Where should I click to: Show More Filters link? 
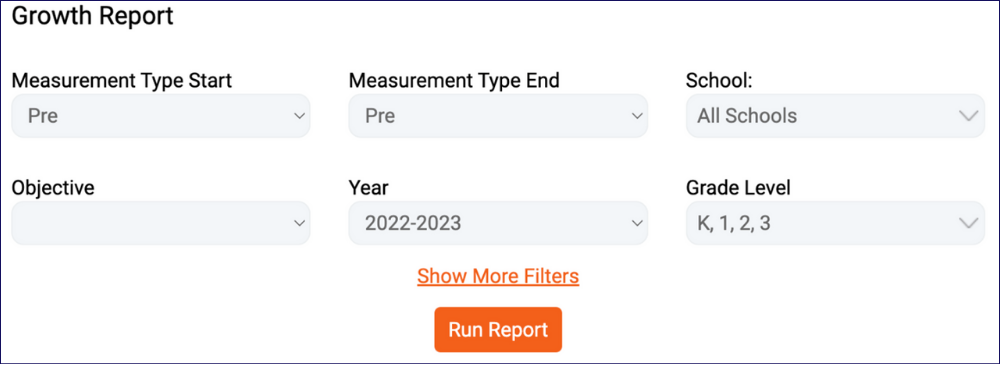click(498, 276)
